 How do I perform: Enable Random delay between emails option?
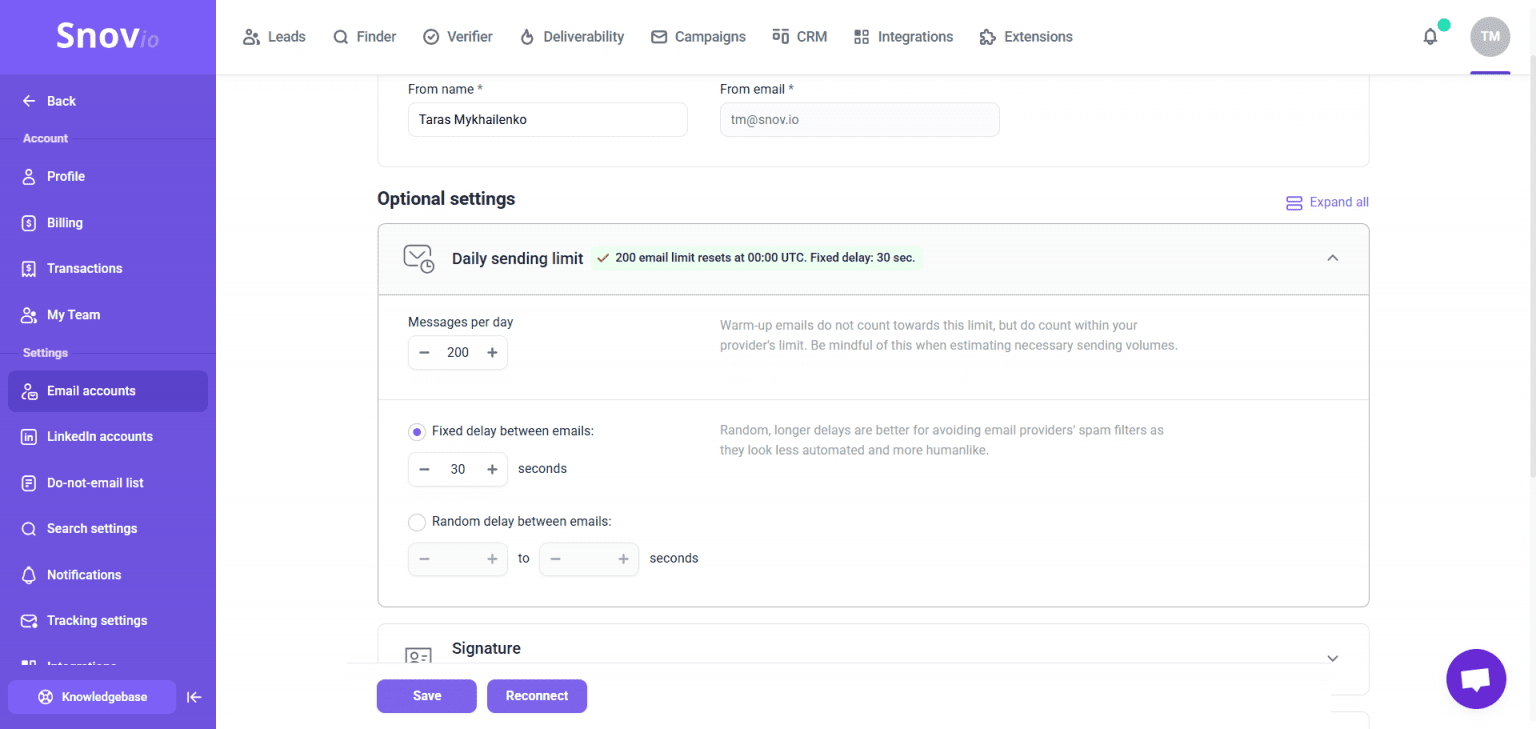[416, 521]
